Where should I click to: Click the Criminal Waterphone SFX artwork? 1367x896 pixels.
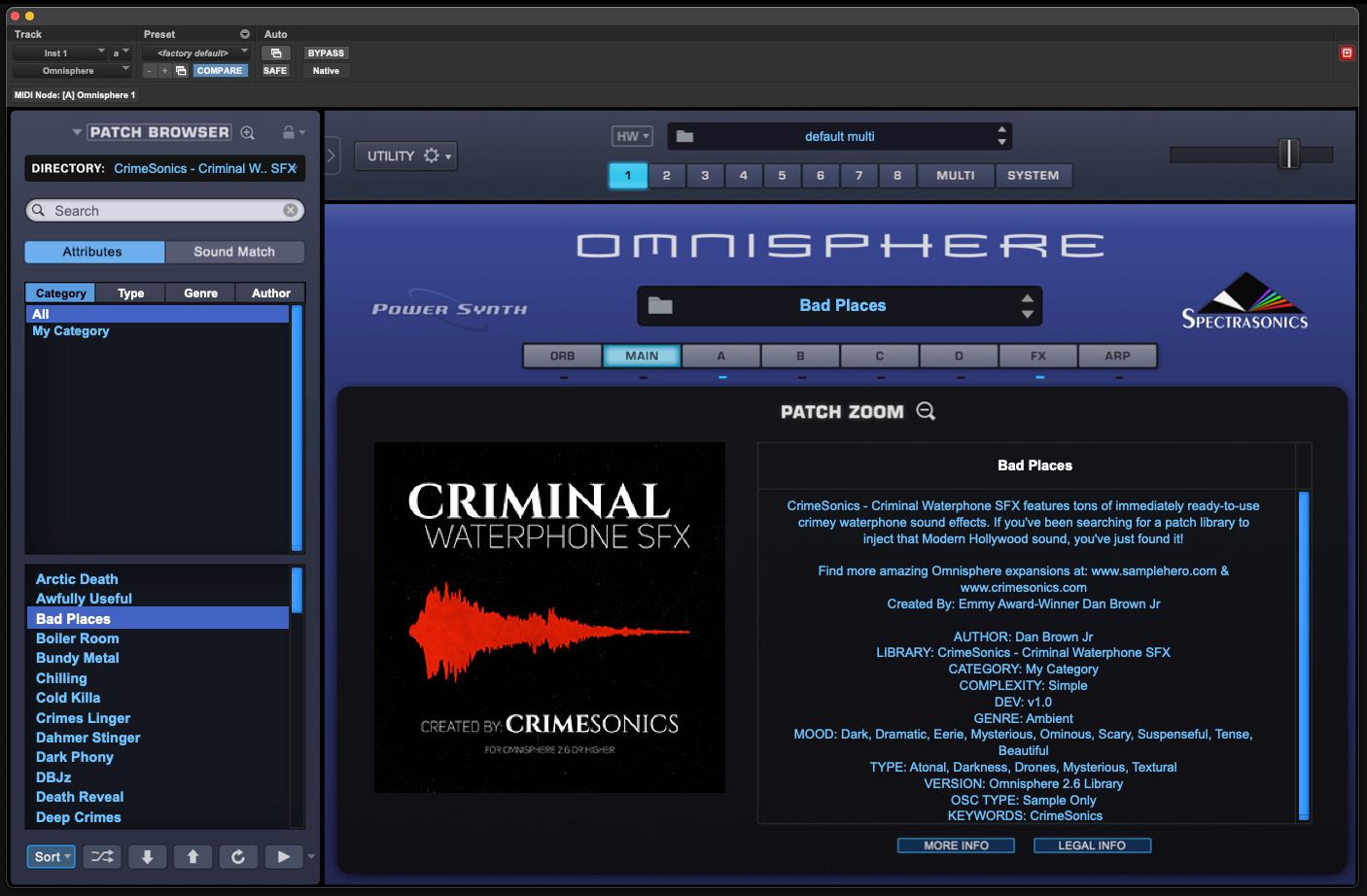(549, 617)
